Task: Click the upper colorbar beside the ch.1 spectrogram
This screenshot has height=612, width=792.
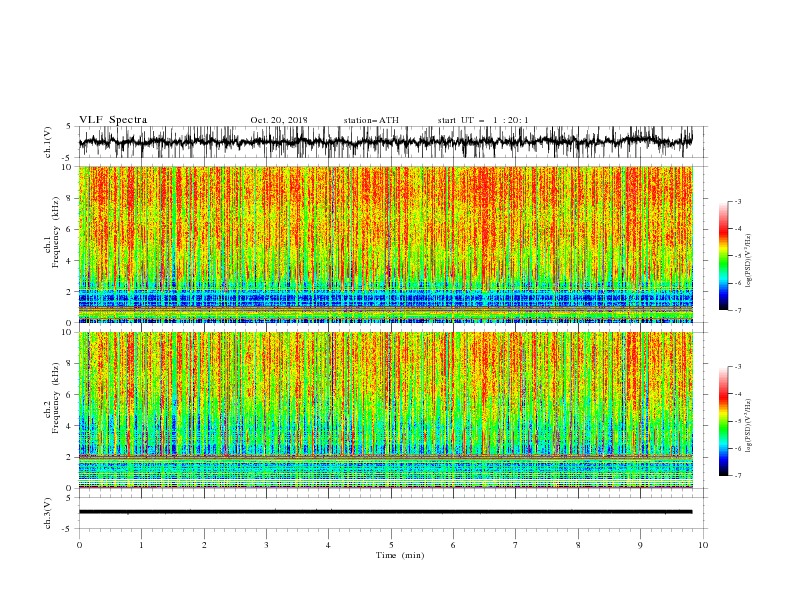Action: [723, 256]
